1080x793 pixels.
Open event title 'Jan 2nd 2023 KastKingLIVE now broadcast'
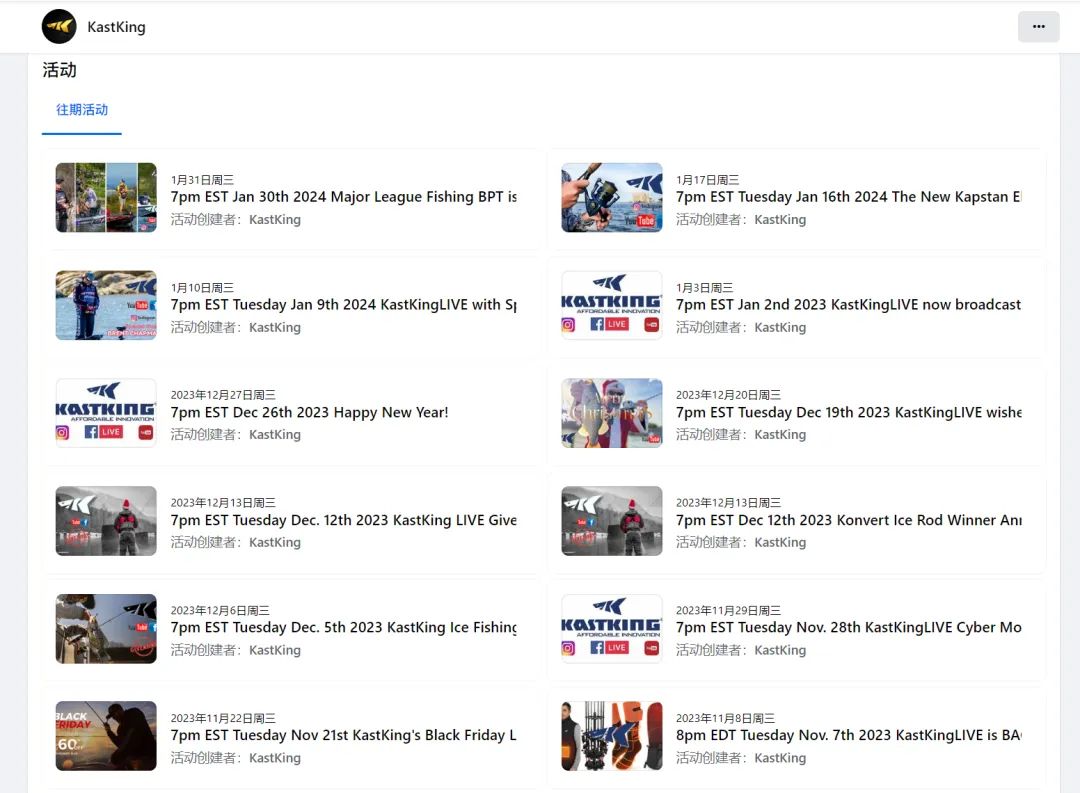849,305
